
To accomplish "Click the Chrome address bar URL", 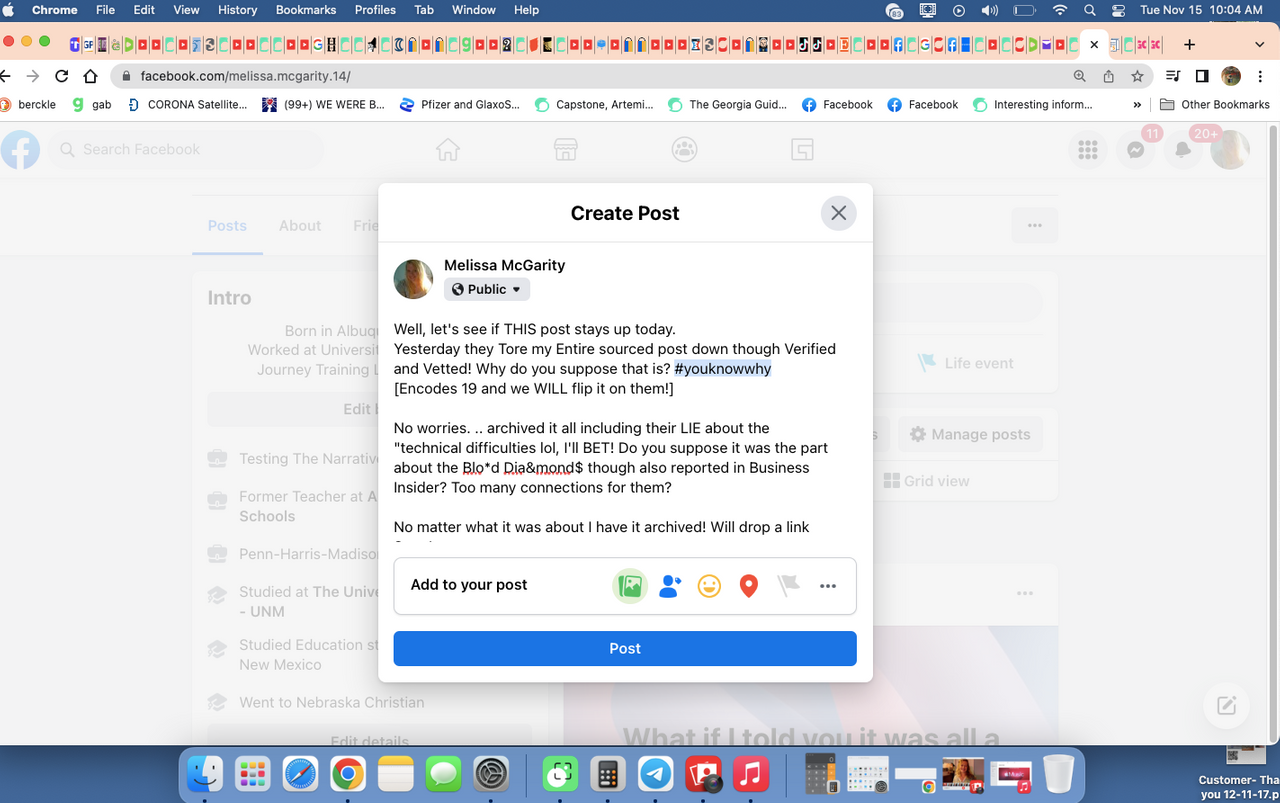I will [x=245, y=76].
